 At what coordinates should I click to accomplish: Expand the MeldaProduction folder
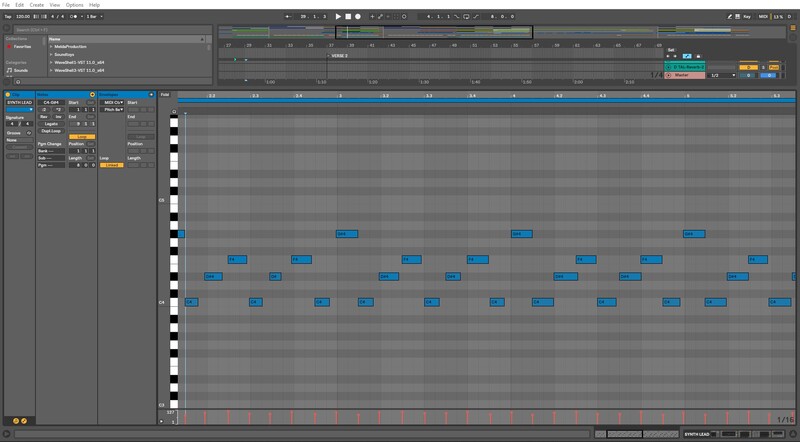click(51, 46)
